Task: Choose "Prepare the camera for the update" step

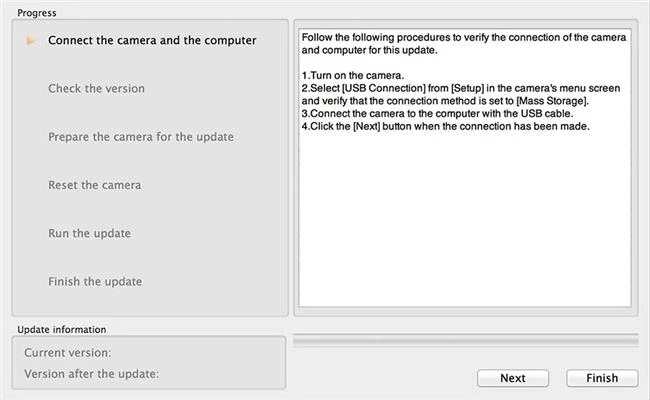Action: [x=141, y=137]
